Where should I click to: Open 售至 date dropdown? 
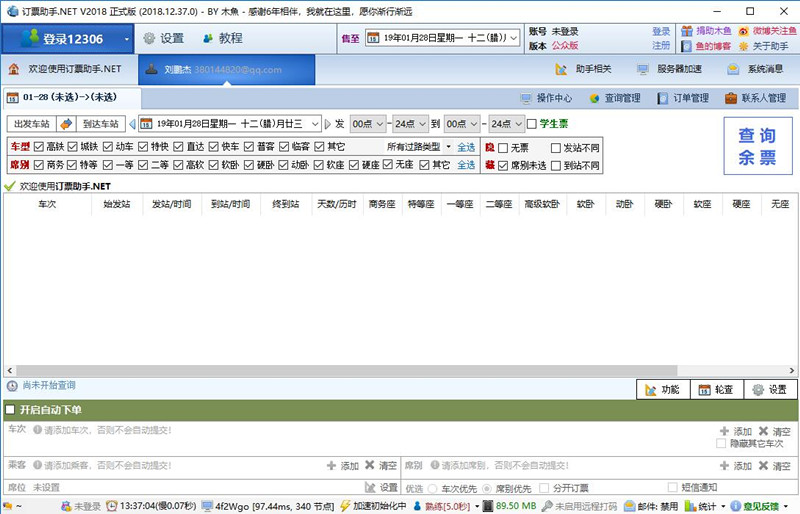[514, 38]
